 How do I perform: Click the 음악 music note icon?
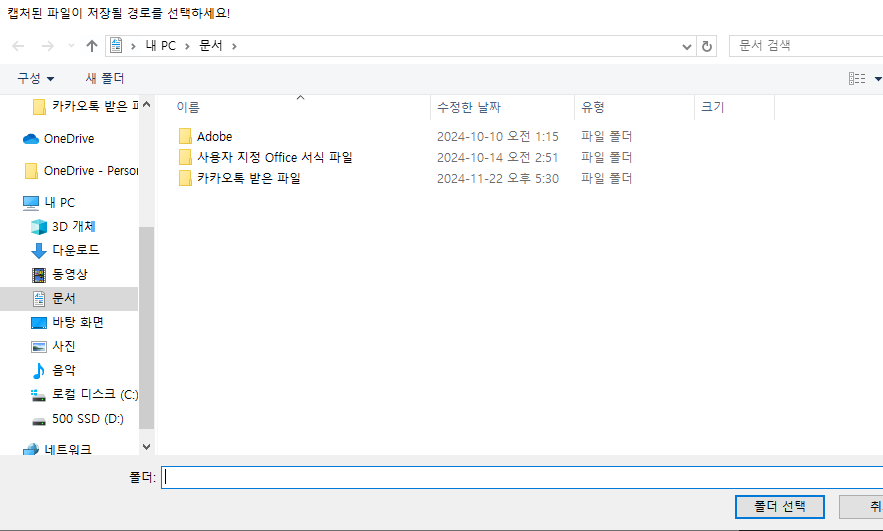click(39, 371)
